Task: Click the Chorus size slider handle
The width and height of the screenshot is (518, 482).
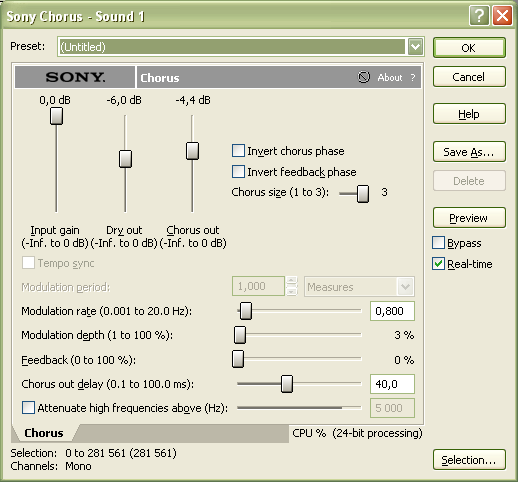Action: click(363, 194)
